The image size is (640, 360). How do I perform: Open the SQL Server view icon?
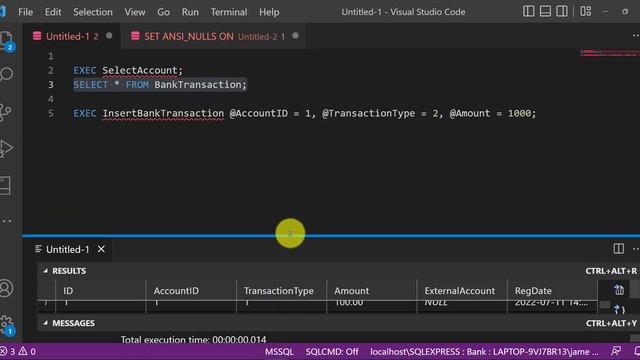[x=5, y=186]
